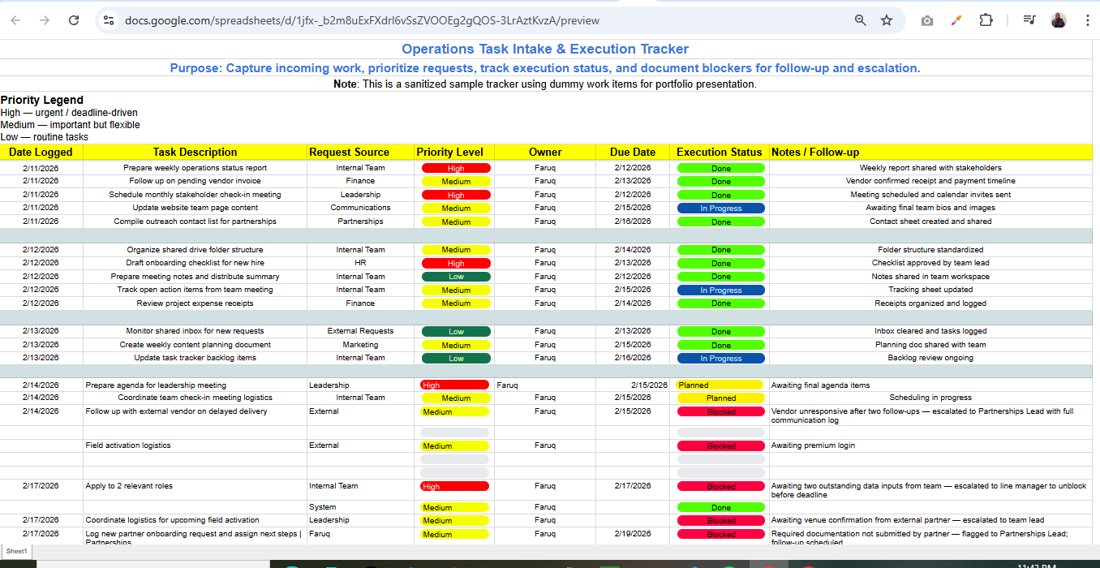Image resolution: width=1100 pixels, height=568 pixels.
Task: Click the zoom magnifier icon in address bar
Action: pyautogui.click(x=860, y=20)
